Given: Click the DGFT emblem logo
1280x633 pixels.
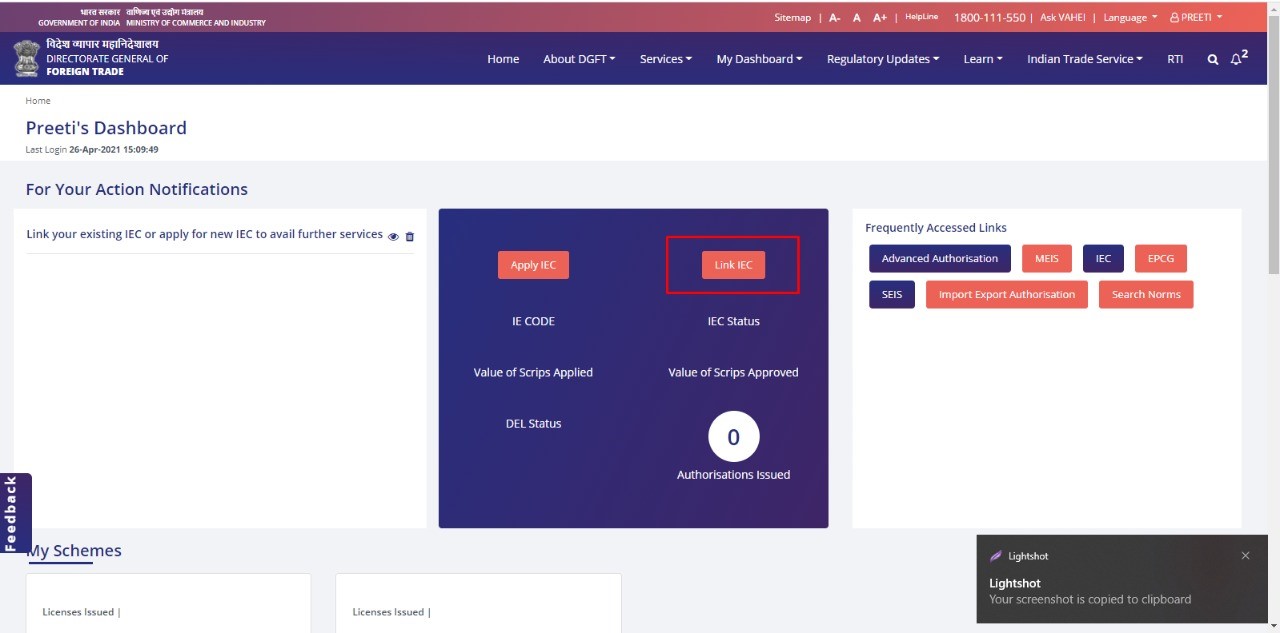Looking at the screenshot, I should click(27, 58).
